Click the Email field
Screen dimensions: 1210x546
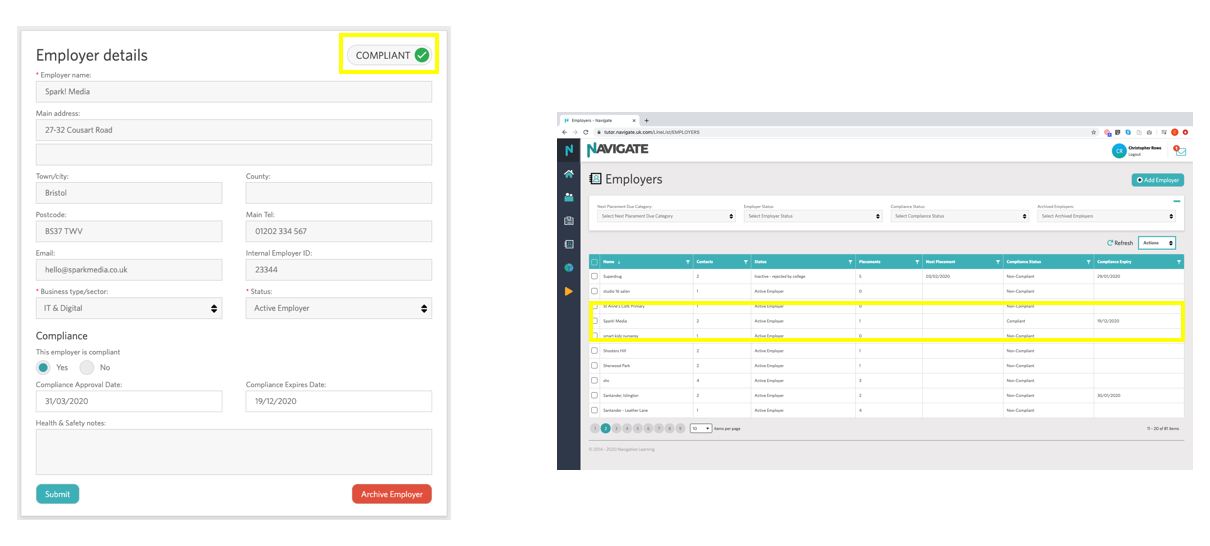pyautogui.click(x=129, y=269)
